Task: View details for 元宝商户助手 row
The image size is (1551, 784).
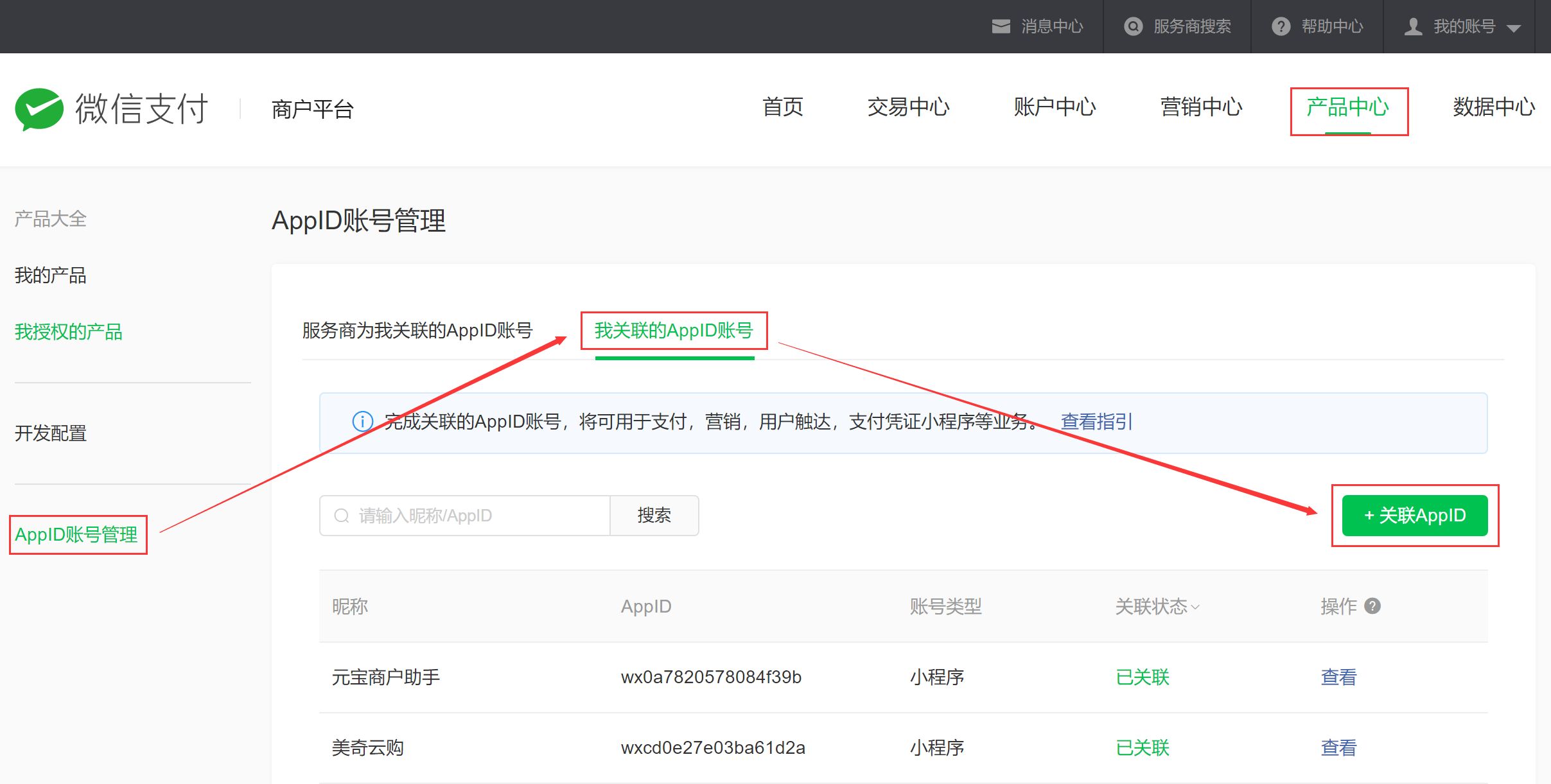Action: coord(1338,677)
